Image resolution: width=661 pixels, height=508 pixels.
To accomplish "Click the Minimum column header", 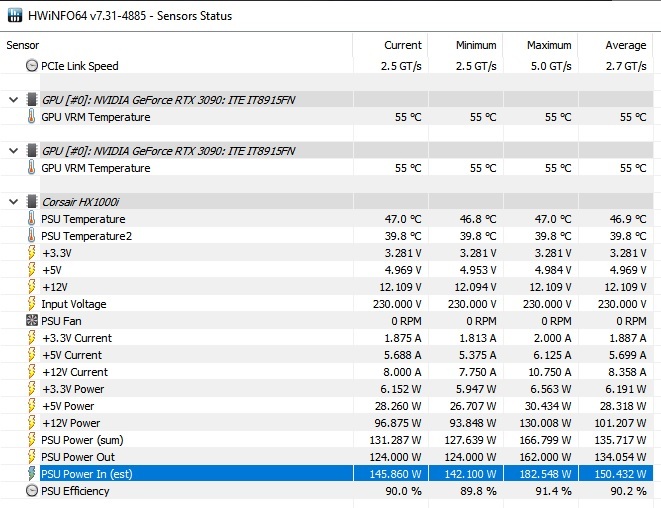I will point(476,45).
